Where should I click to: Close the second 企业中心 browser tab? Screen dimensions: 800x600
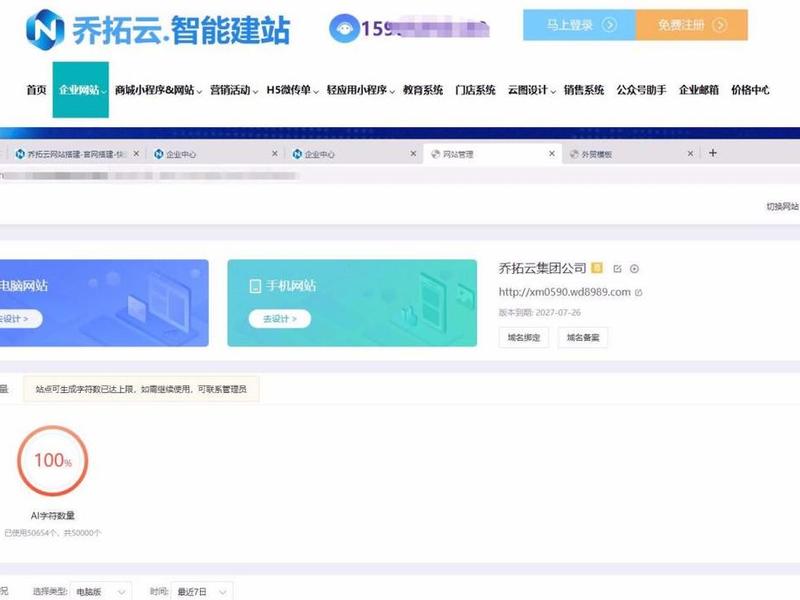pos(413,153)
